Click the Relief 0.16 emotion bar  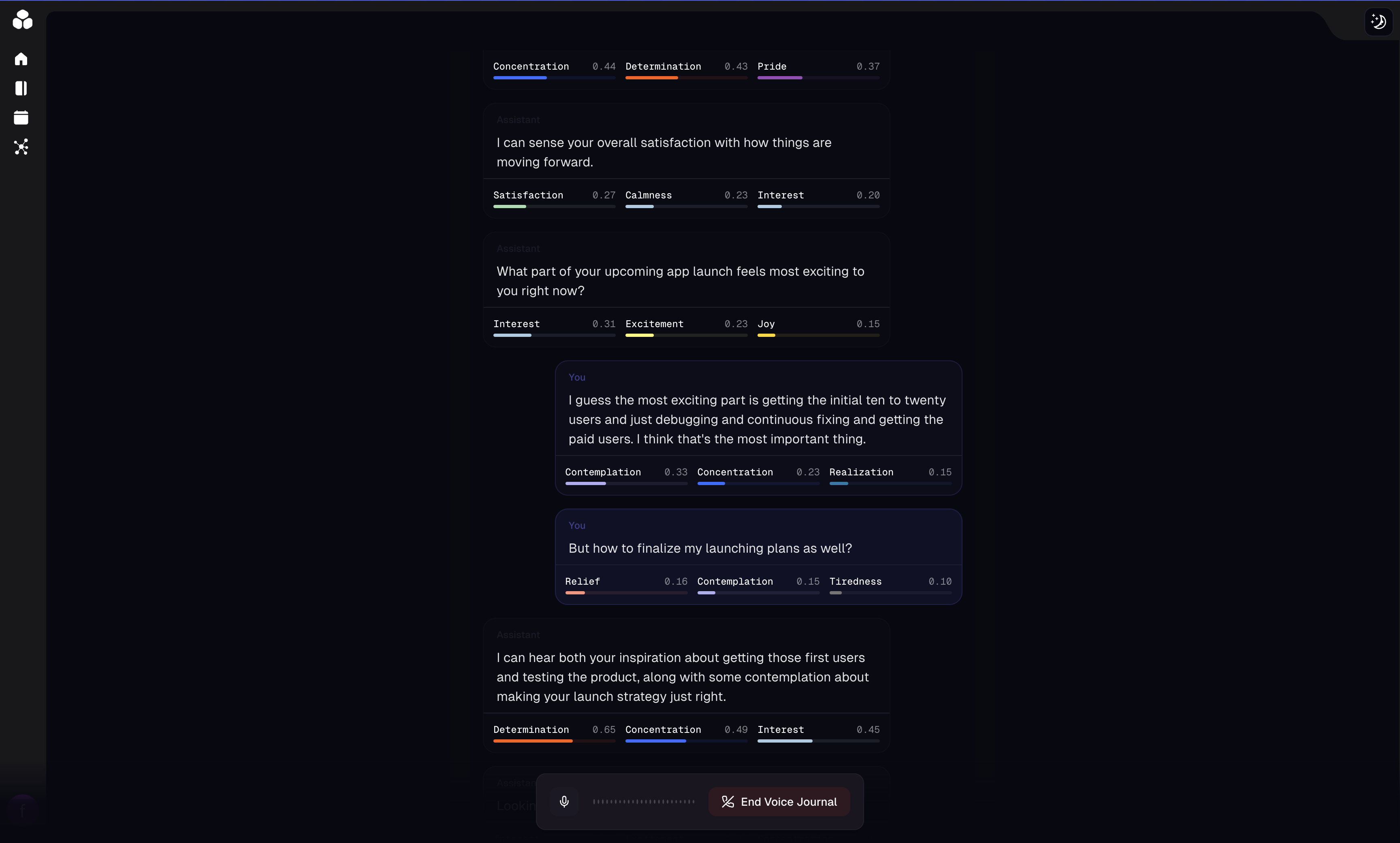tap(625, 592)
